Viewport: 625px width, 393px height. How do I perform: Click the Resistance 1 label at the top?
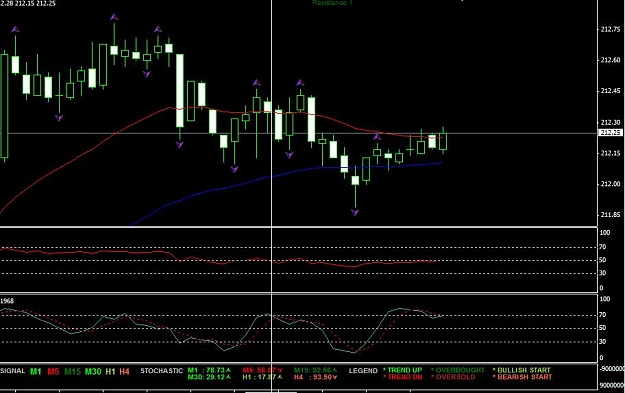(332, 3)
